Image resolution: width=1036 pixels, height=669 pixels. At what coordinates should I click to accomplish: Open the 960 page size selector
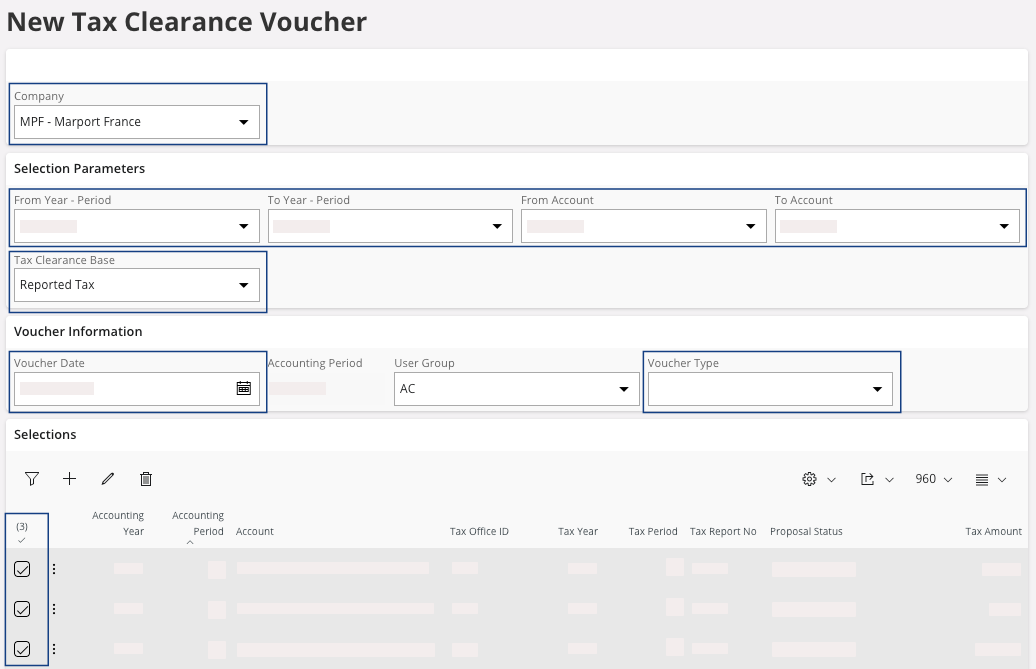coord(933,479)
